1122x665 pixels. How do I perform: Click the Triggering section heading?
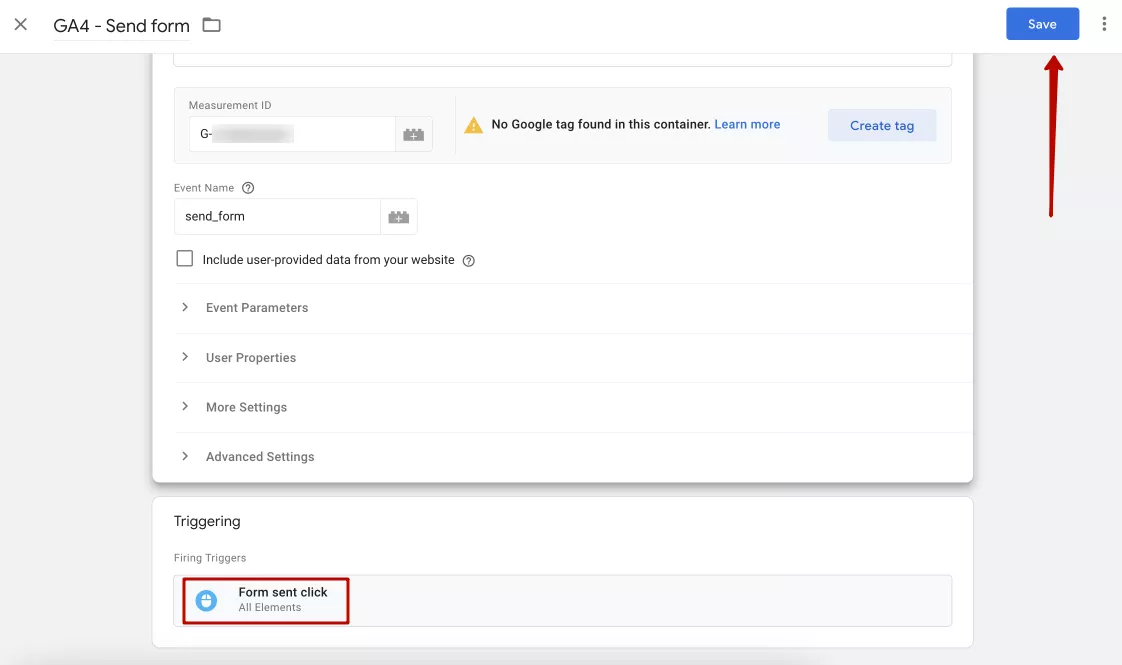[207, 521]
